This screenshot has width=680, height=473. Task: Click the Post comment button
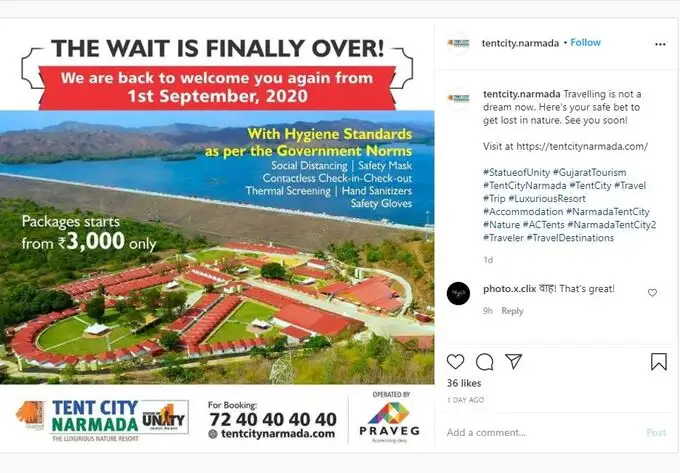pos(656,432)
